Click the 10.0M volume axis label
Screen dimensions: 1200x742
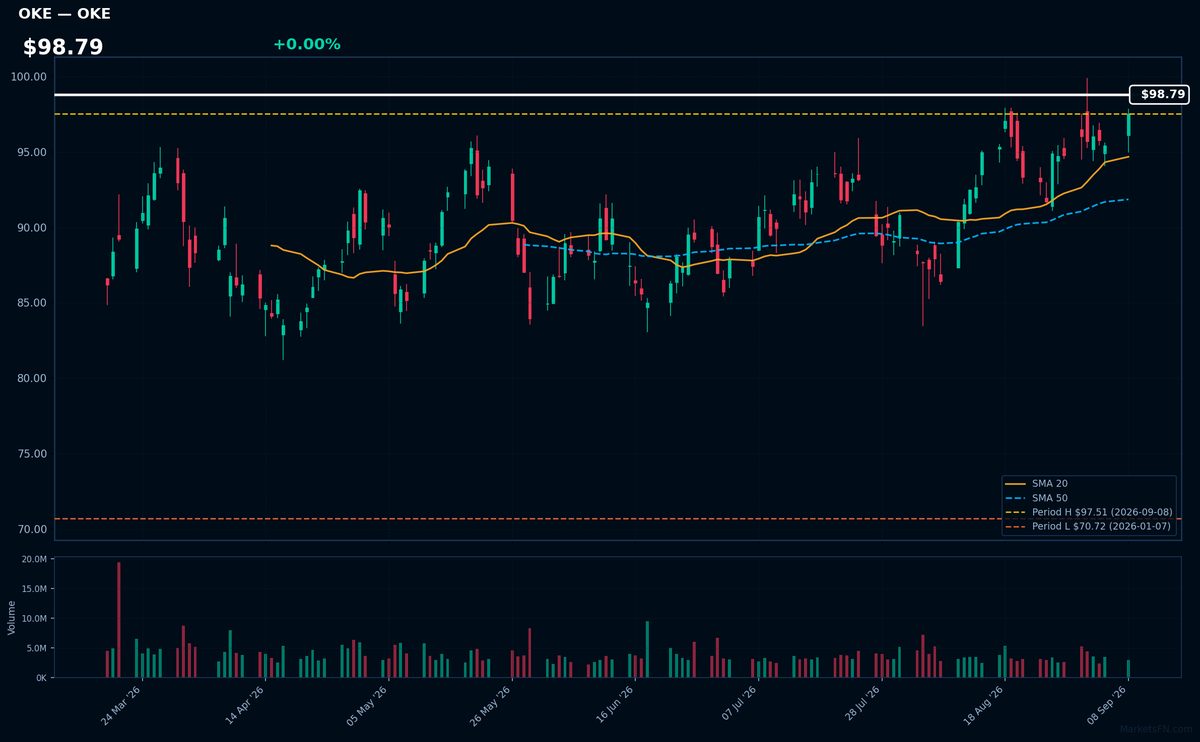point(34,619)
